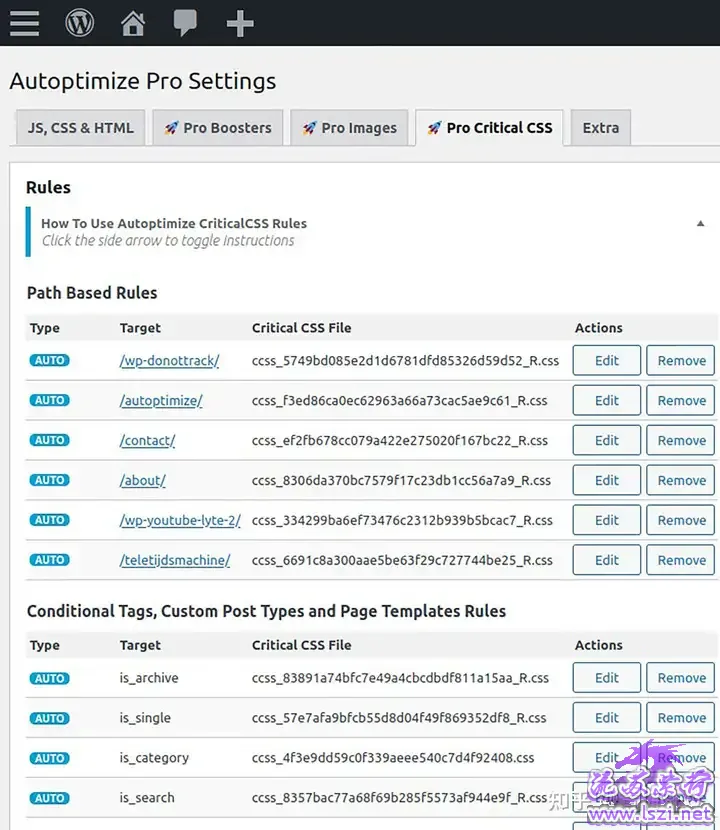Viewport: 720px width, 830px height.
Task: Select ccss_334299ba6ef73476c2312b939b5bcac7_R.css file name
Action: [402, 520]
